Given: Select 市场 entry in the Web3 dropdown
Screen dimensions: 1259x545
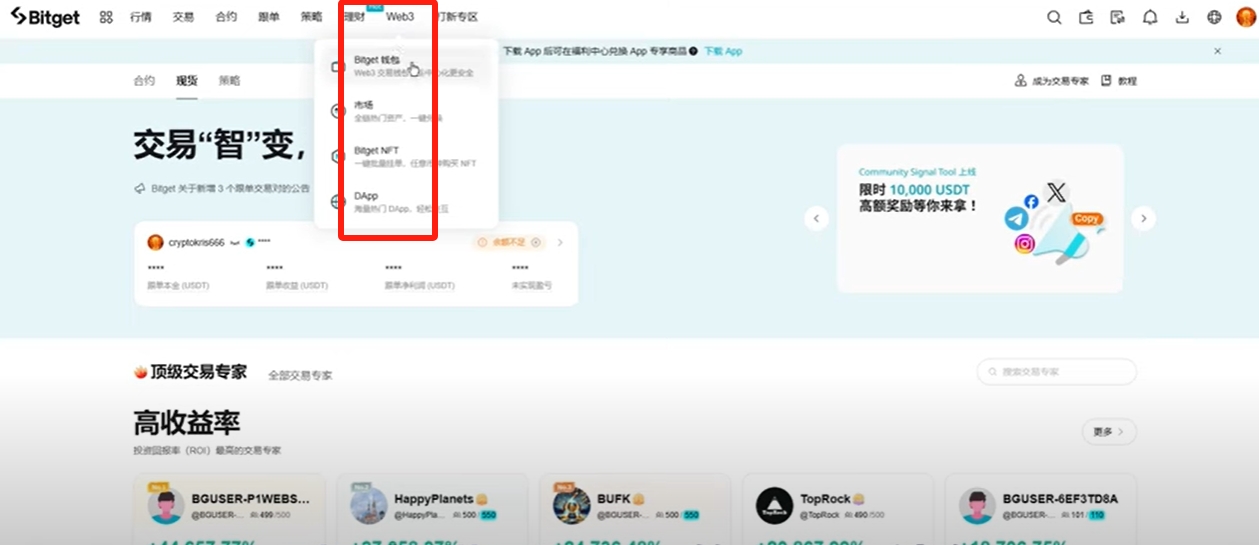Looking at the screenshot, I should coord(406,111).
